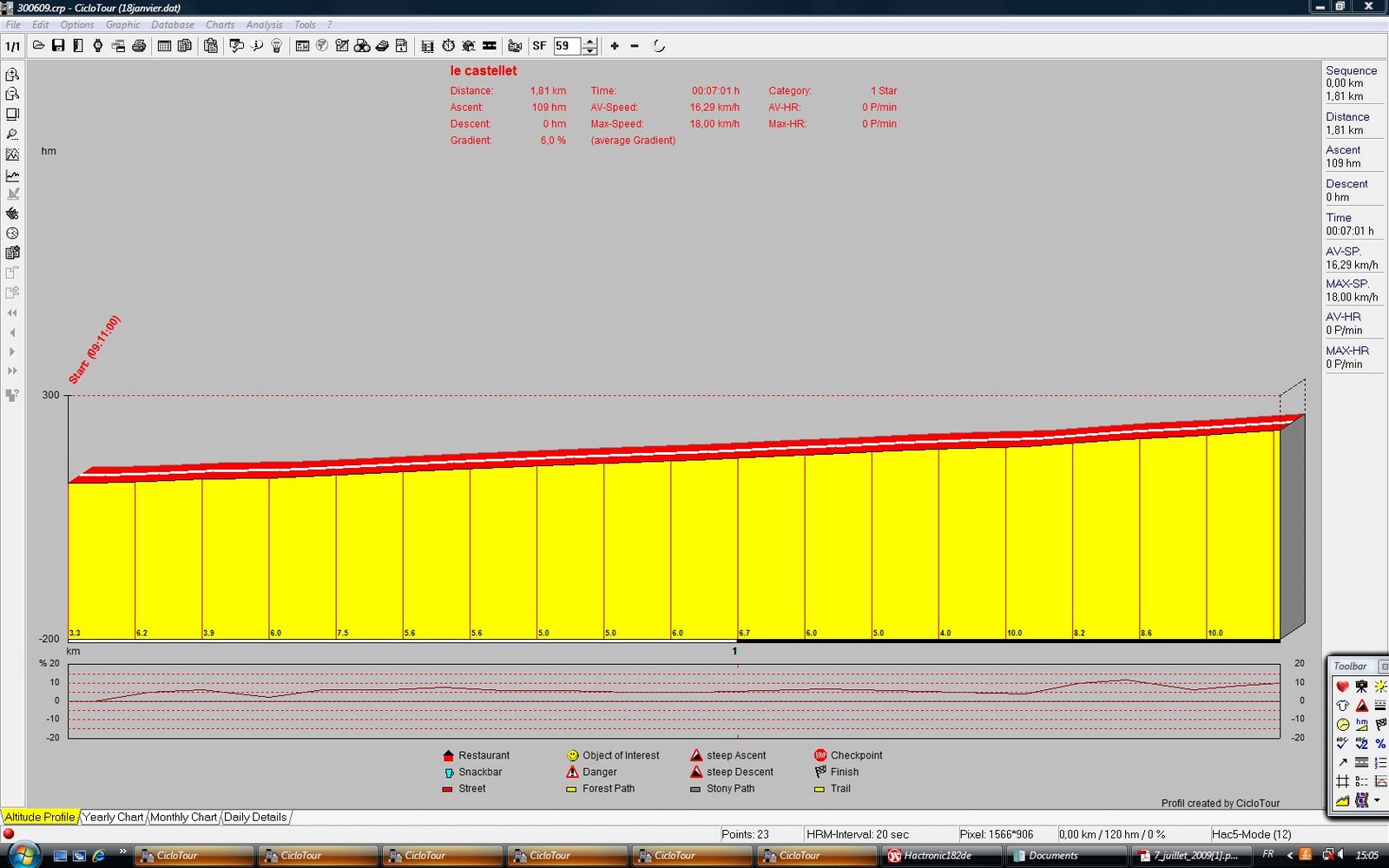Click the clock icon on the left sidebar
This screenshot has height=868, width=1389.
click(x=12, y=233)
